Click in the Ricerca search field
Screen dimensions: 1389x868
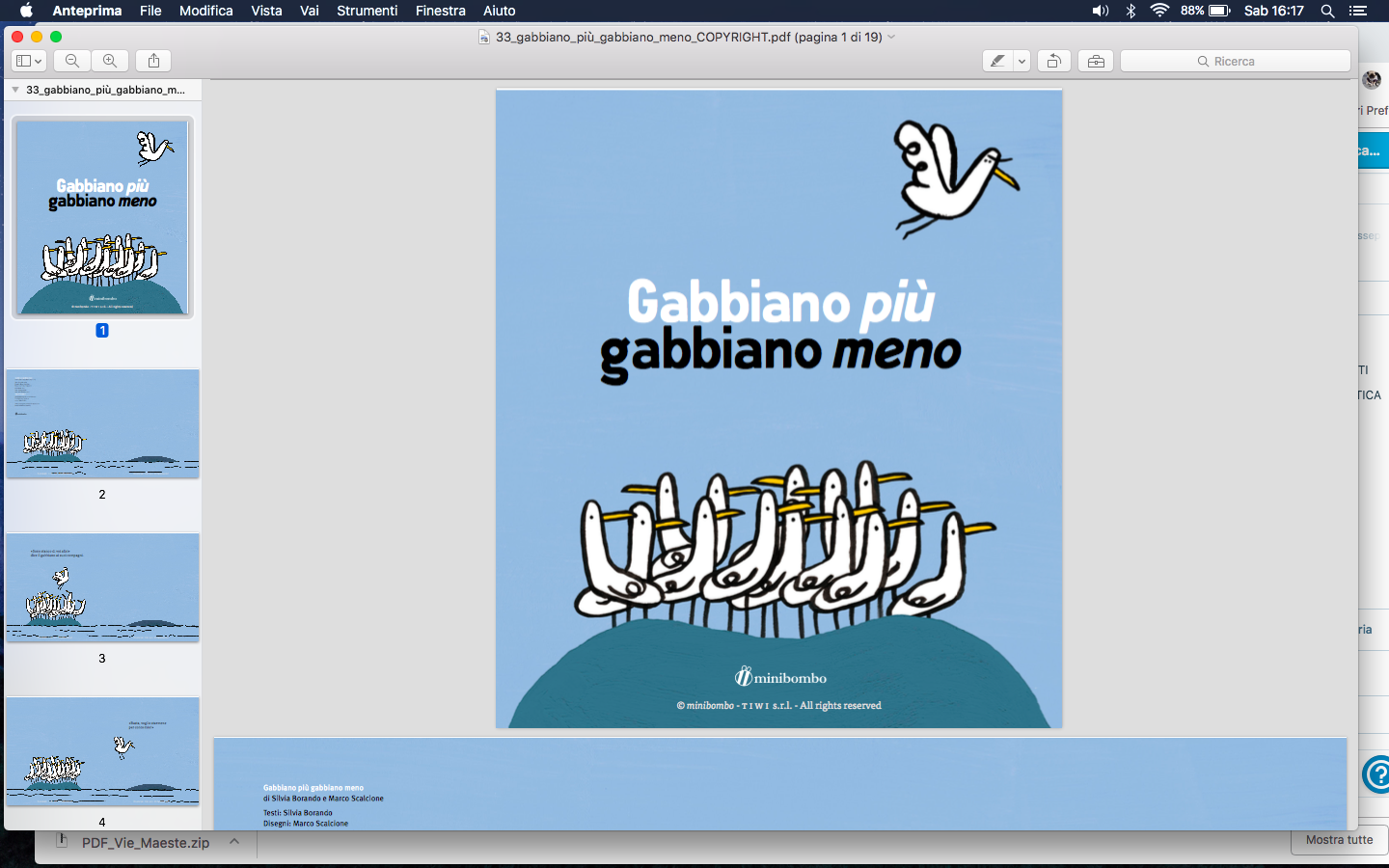point(1235,61)
